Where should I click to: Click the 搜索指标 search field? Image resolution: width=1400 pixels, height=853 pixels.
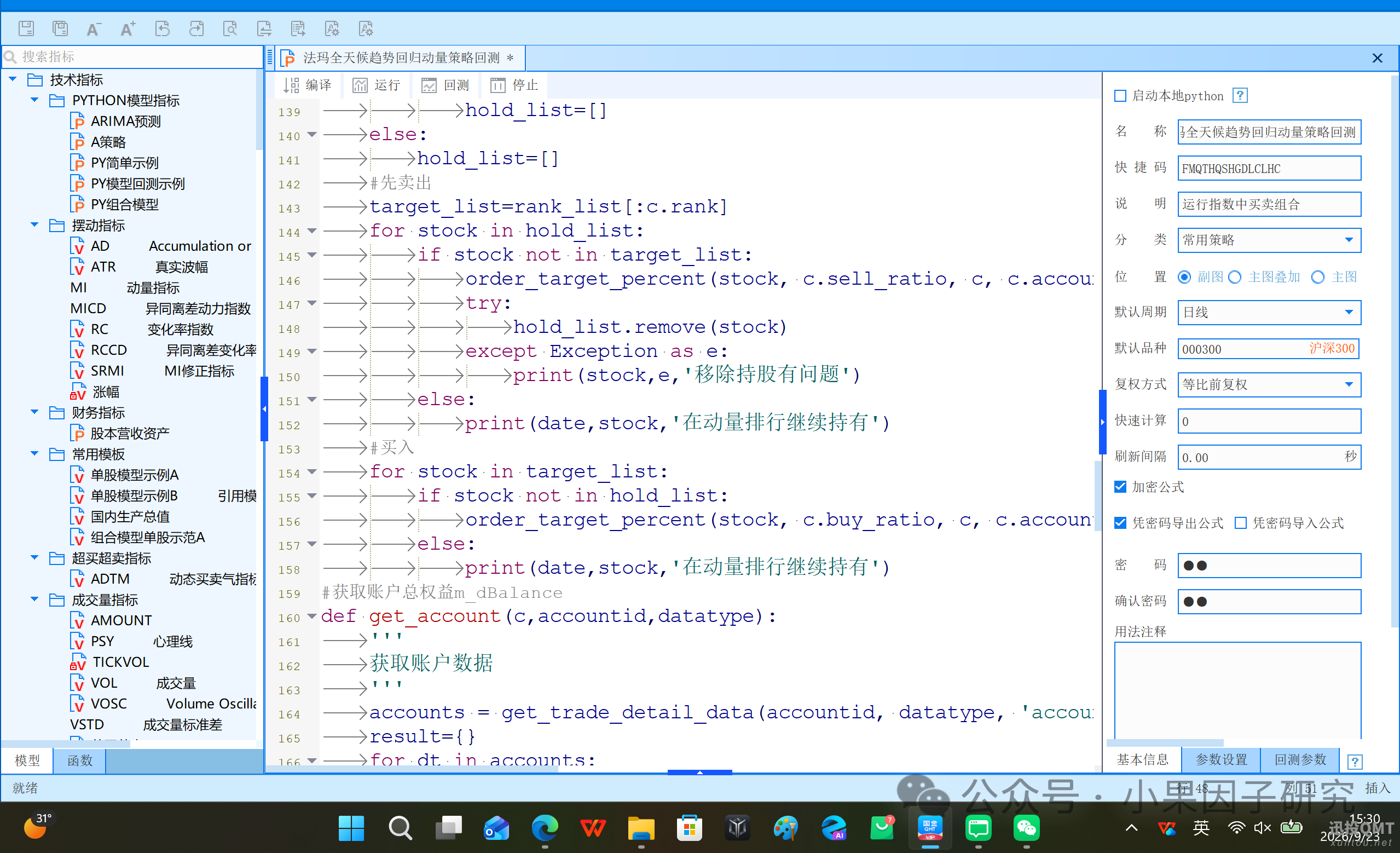(x=132, y=57)
